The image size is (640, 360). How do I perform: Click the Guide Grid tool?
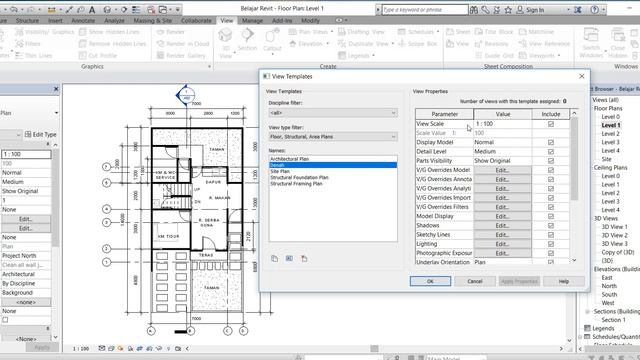point(494,56)
